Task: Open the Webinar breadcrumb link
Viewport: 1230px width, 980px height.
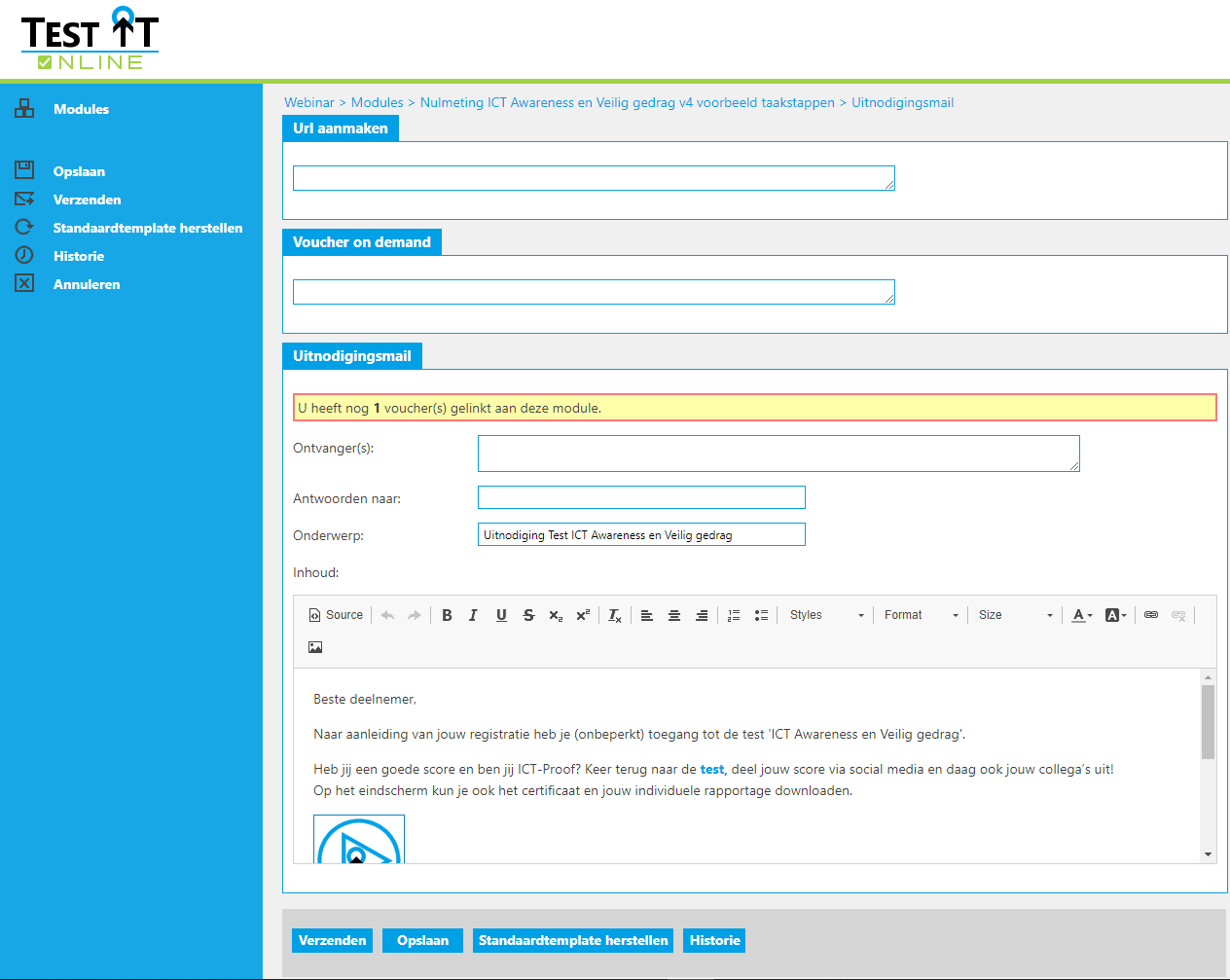Action: point(309,102)
